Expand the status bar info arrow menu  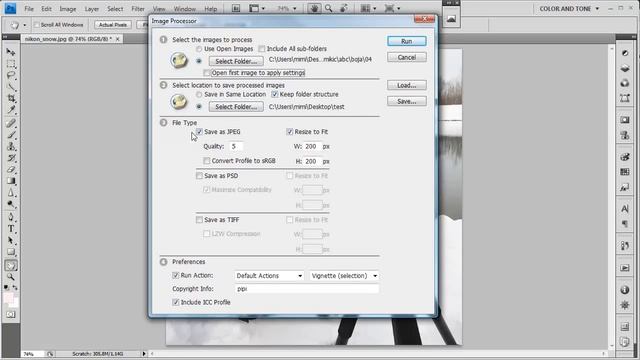point(144,354)
